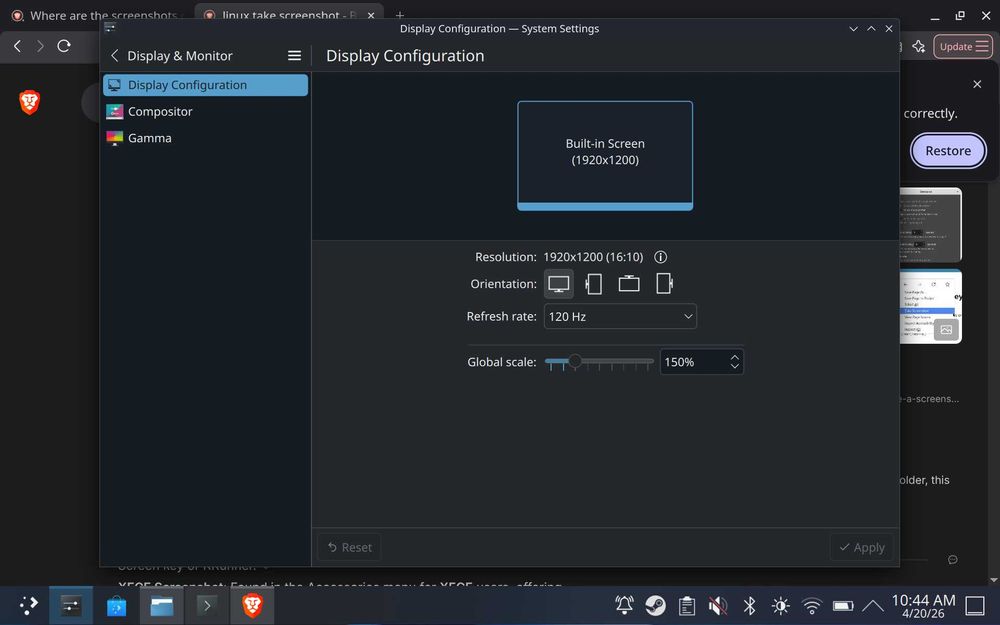
Task: Expand hidden system tray icons
Action: click(873, 605)
